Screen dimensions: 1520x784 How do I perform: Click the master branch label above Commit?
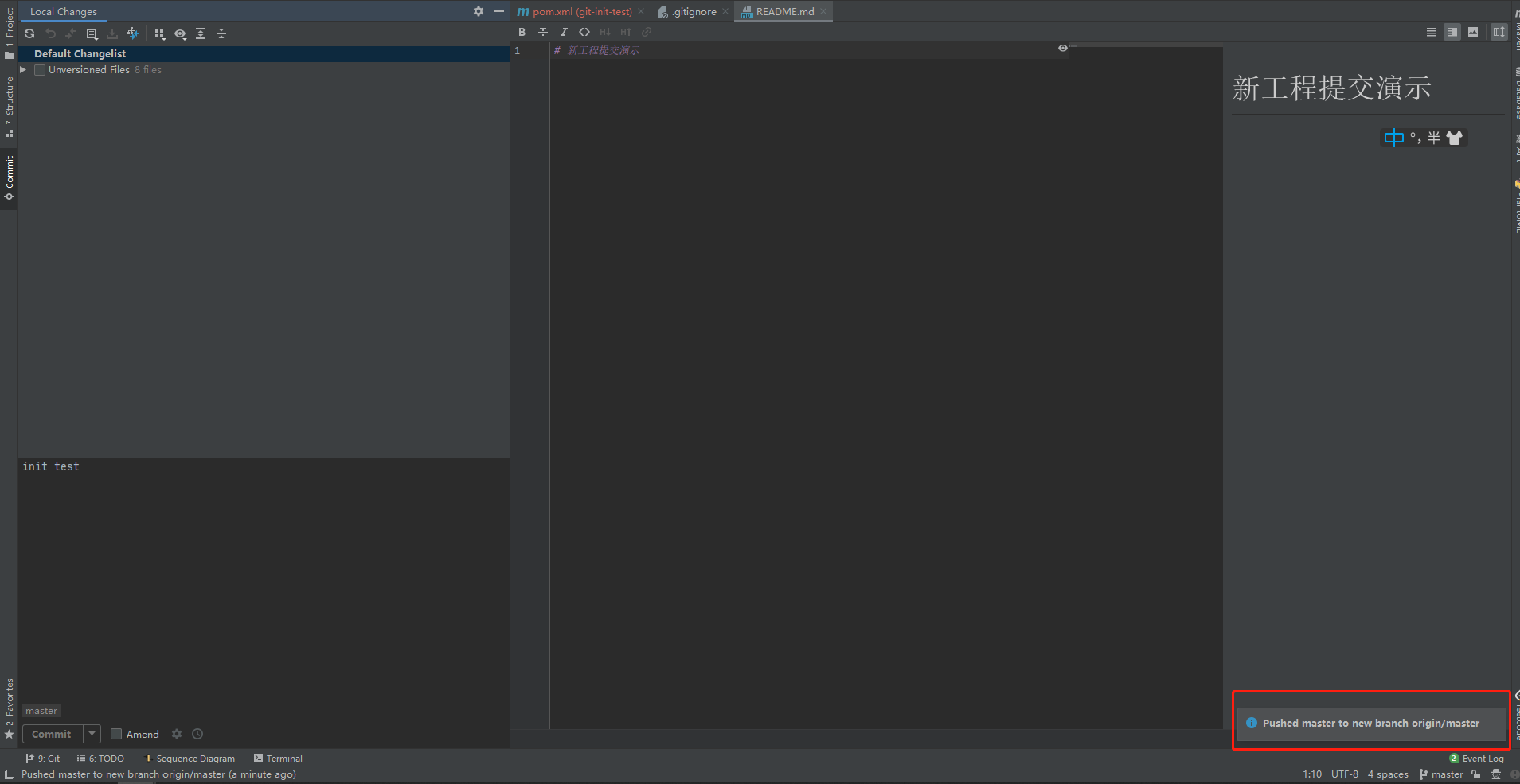pos(41,711)
